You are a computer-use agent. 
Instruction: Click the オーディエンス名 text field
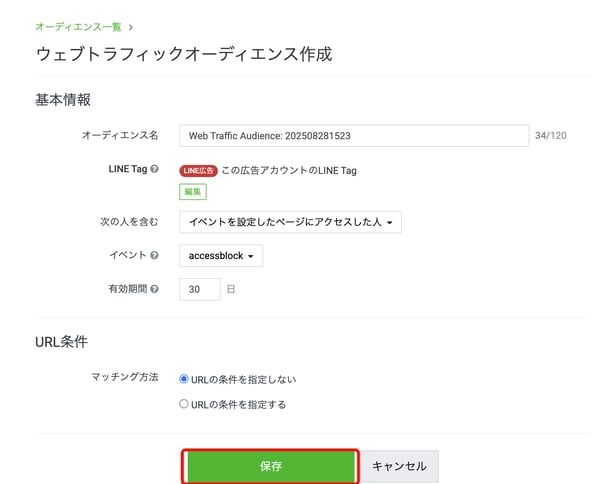coord(354,135)
